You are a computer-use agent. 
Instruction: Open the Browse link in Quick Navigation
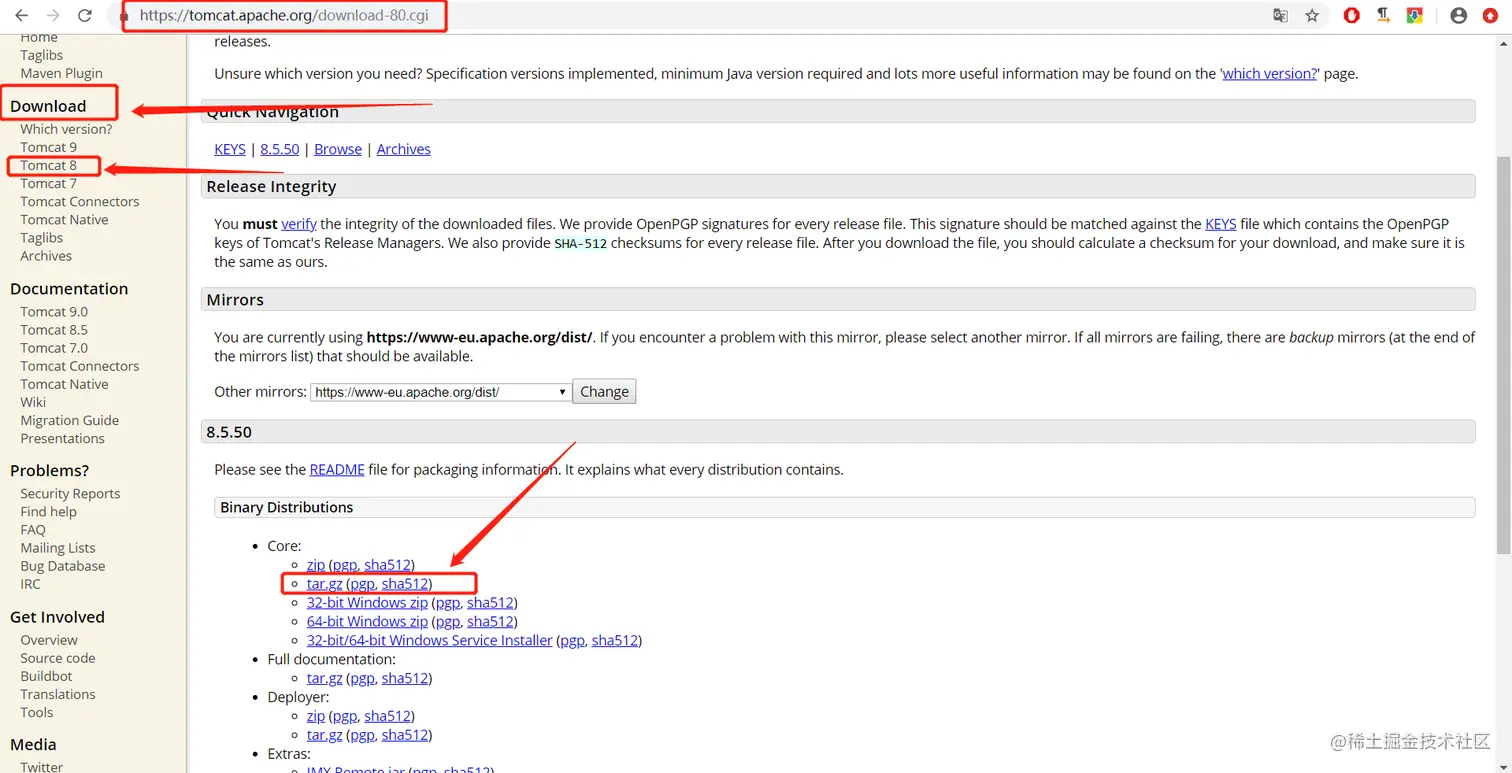coord(338,149)
